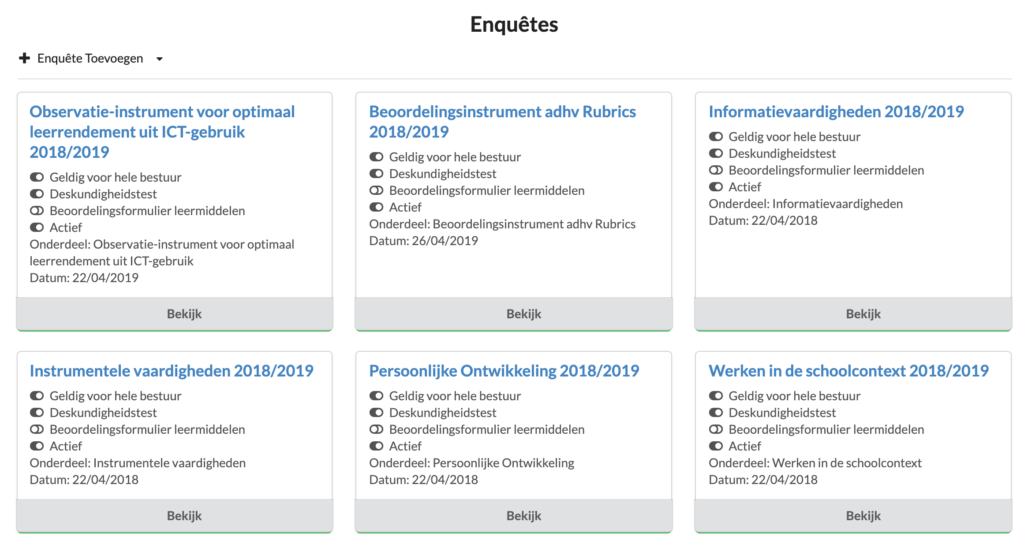The height and width of the screenshot is (544, 1024).
Task: Open the Enquête Toevoegen menu
Action: tap(91, 59)
